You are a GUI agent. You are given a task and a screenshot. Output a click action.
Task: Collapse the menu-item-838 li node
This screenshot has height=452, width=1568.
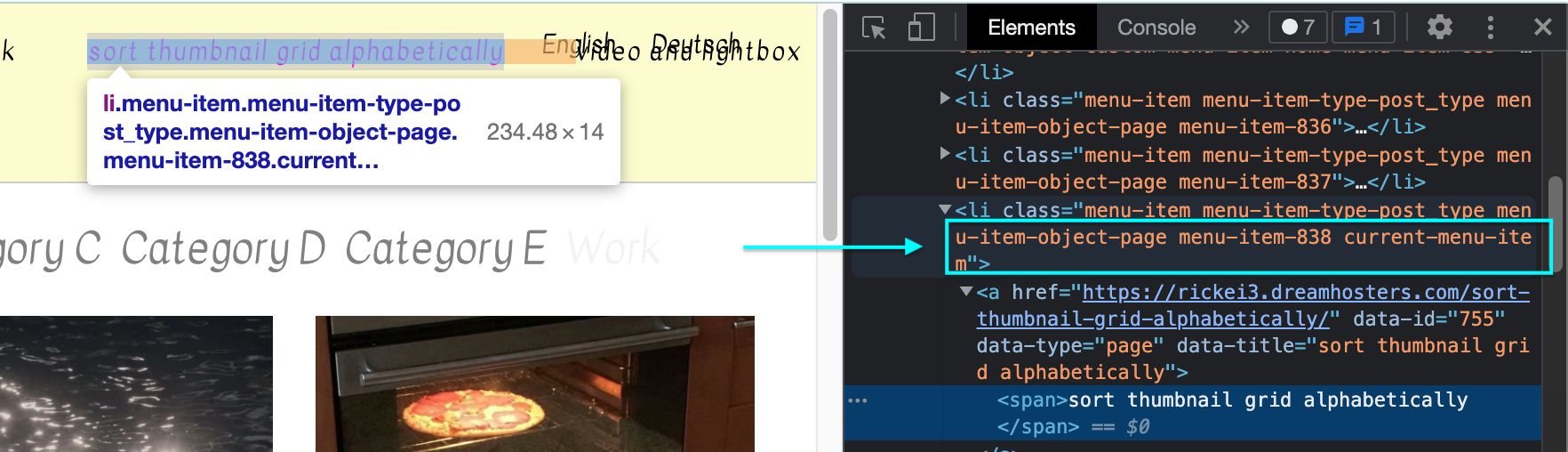point(945,209)
